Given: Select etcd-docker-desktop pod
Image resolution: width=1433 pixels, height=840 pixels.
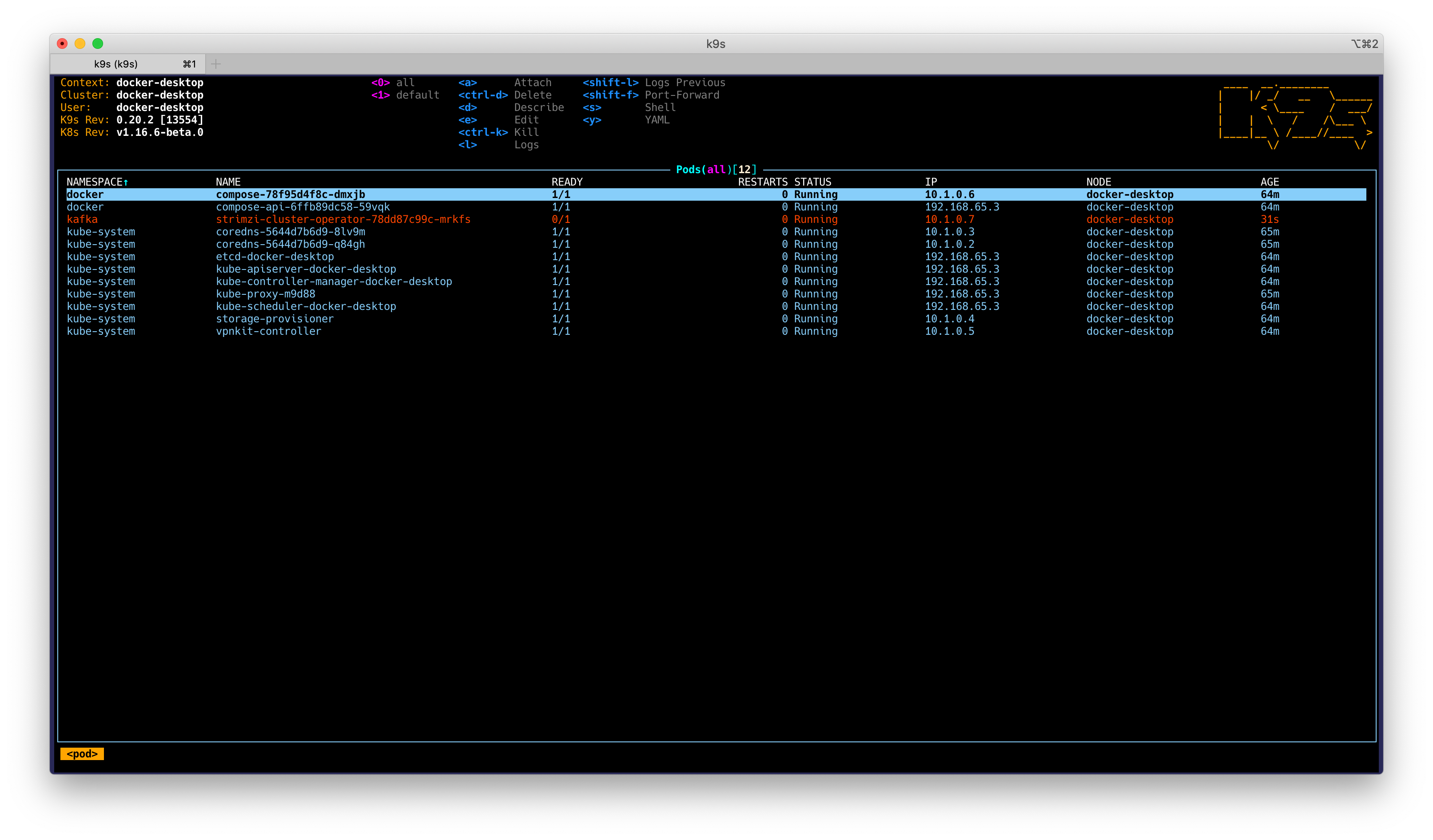Looking at the screenshot, I should pos(716,257).
